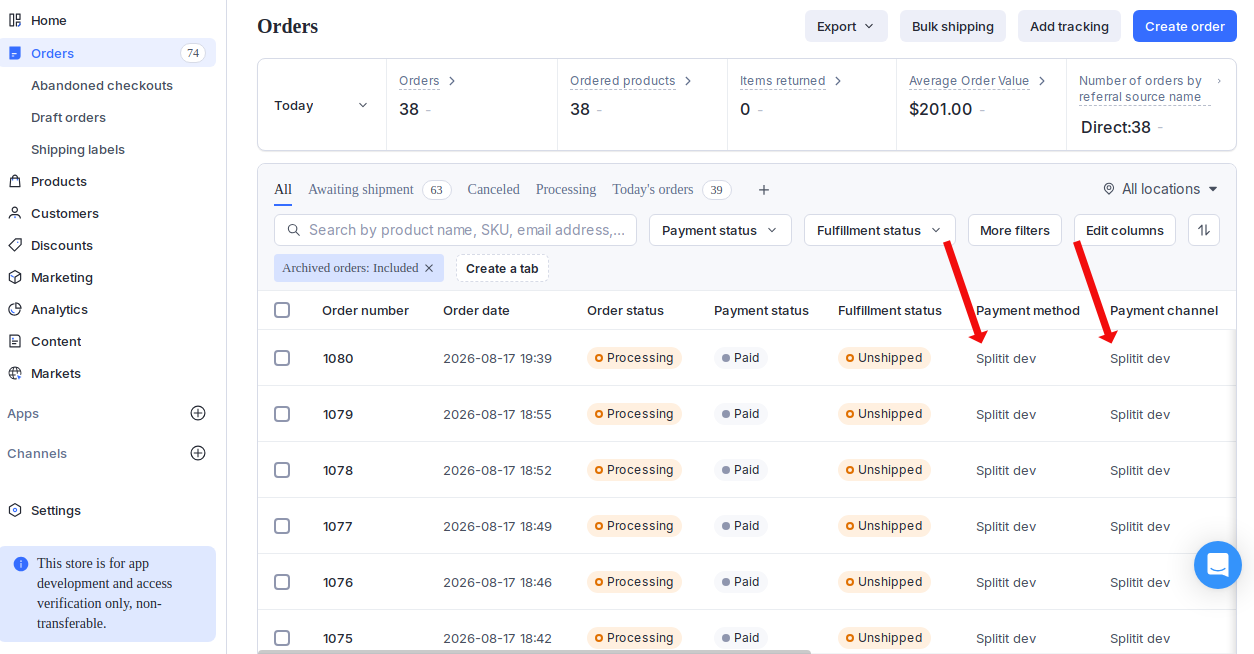Remove the Archived orders filter chip

pyautogui.click(x=429, y=268)
